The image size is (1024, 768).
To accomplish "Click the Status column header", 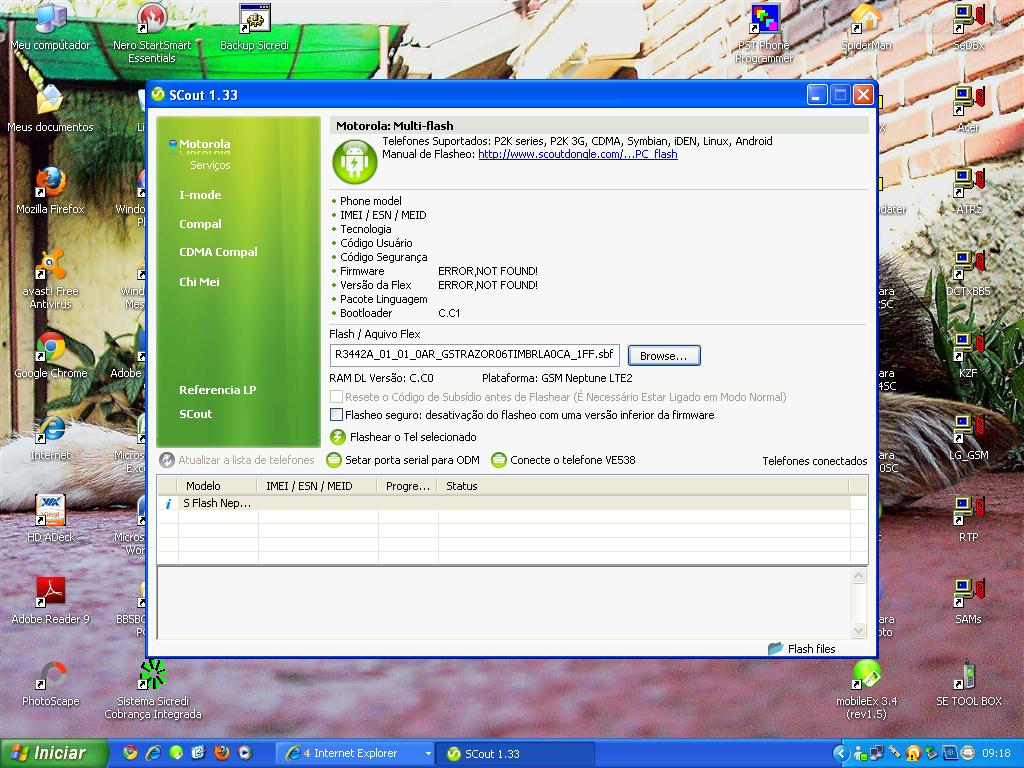I will pyautogui.click(x=643, y=485).
